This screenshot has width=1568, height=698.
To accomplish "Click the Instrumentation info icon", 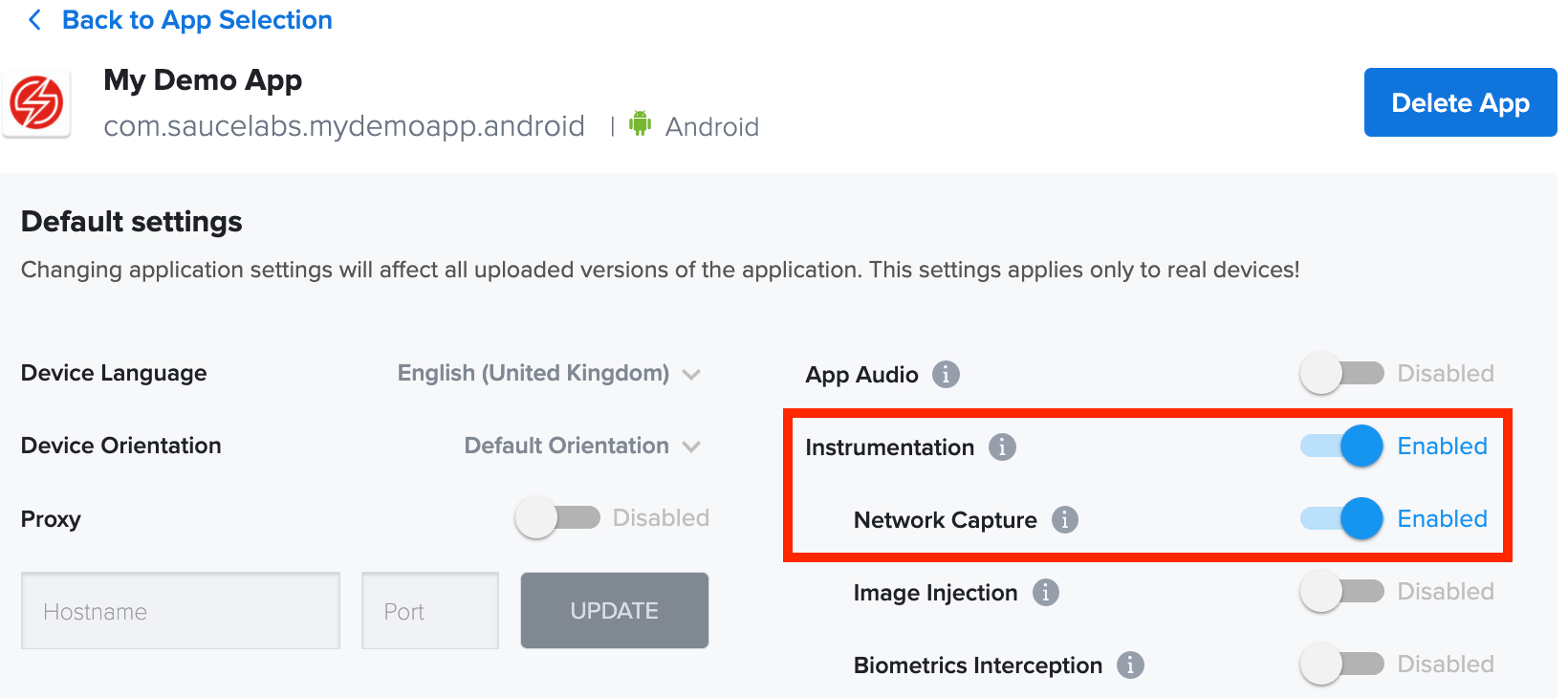I will 1002,447.
